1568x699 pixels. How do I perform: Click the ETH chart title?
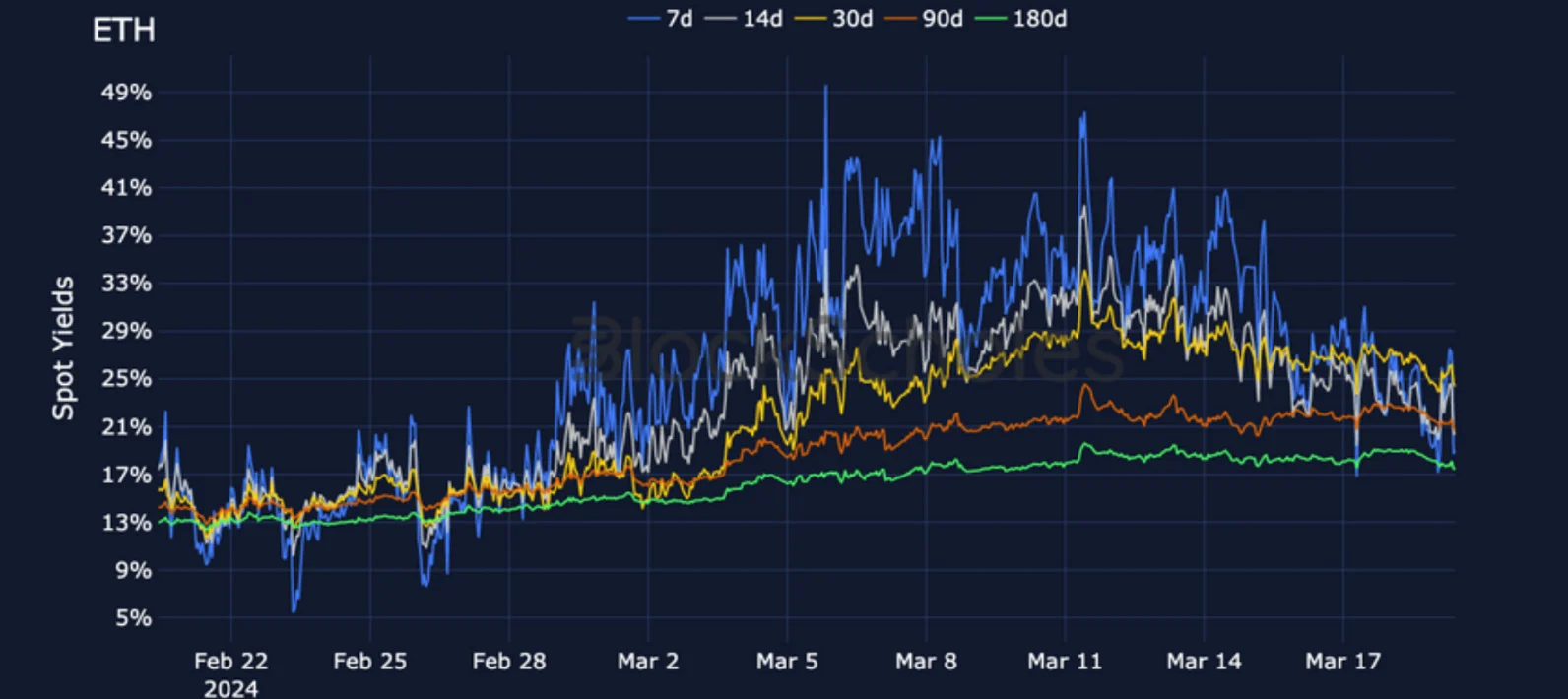tap(124, 31)
